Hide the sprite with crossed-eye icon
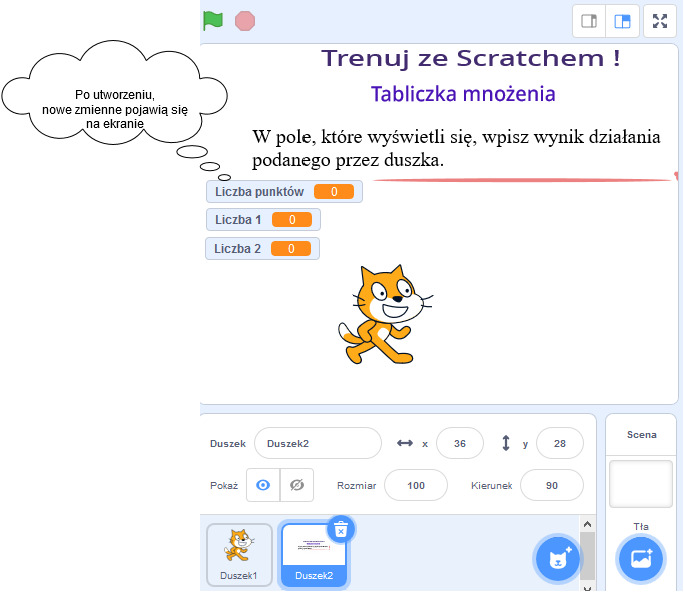Viewport: 684px width, 592px height. 297,485
